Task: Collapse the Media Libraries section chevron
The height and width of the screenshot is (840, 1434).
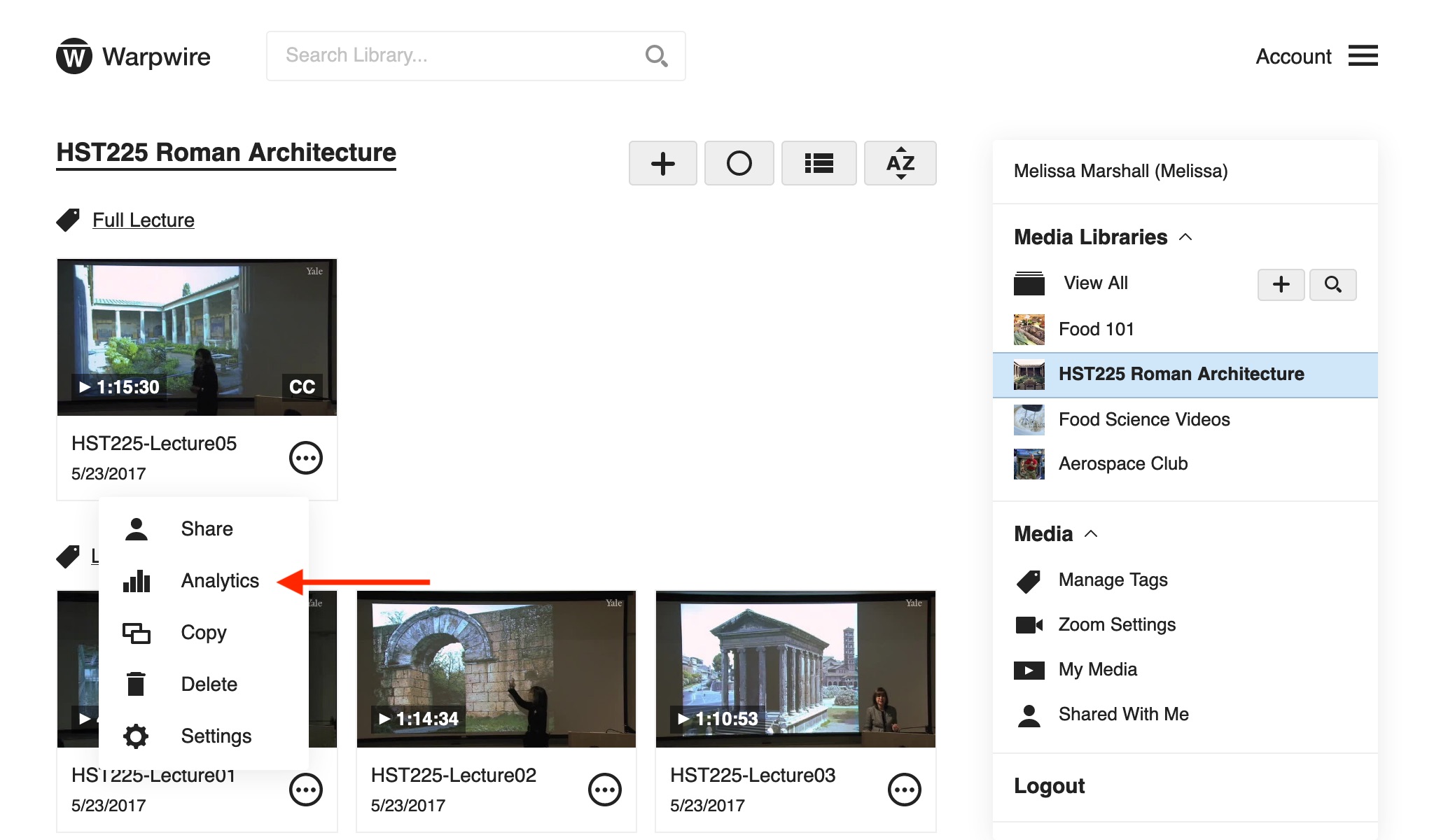Action: [x=1185, y=237]
